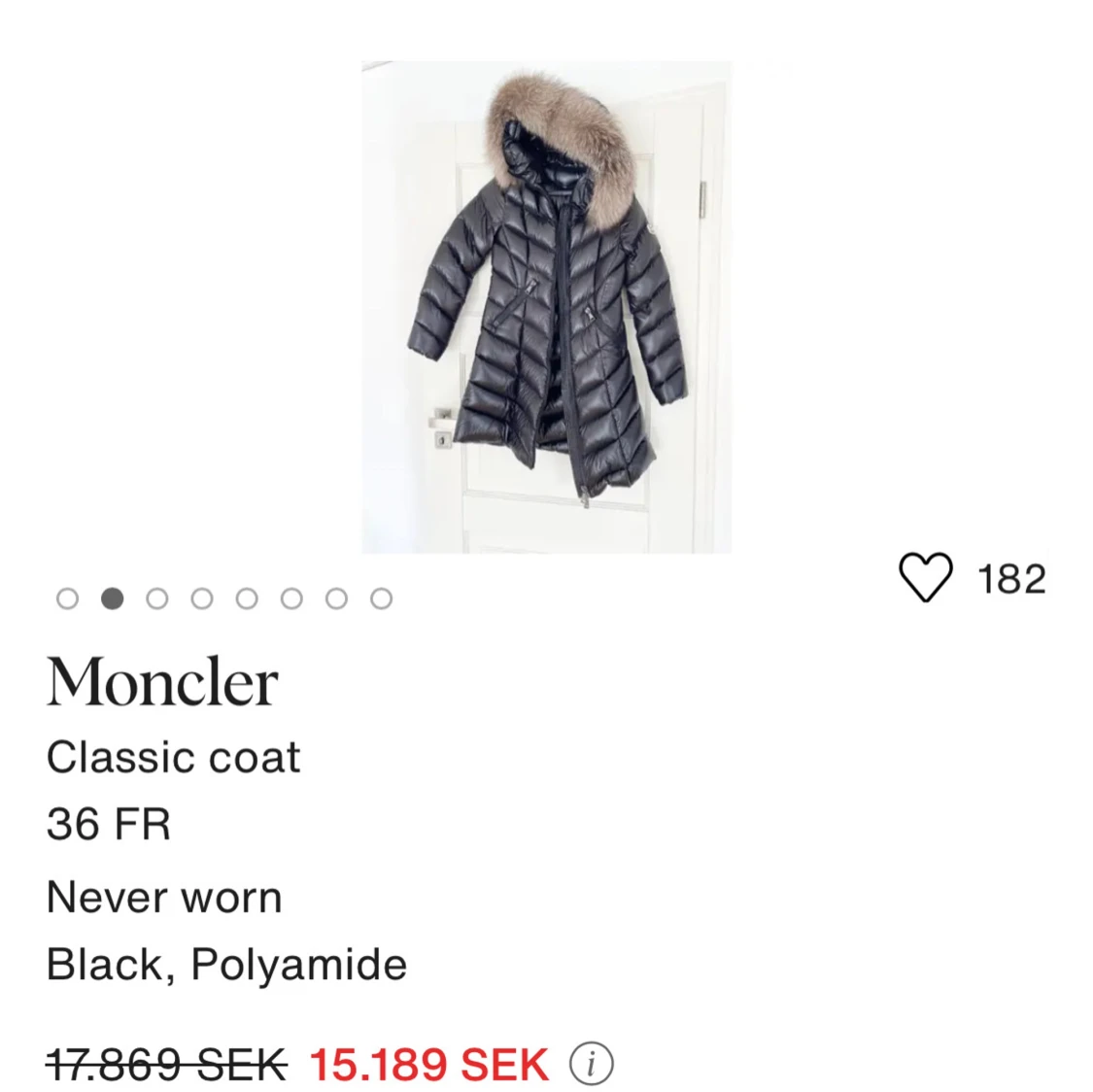Viewport: 1093px width, 1092px height.
Task: Click the discounted 15.189 SEK price
Action: click(x=429, y=1064)
